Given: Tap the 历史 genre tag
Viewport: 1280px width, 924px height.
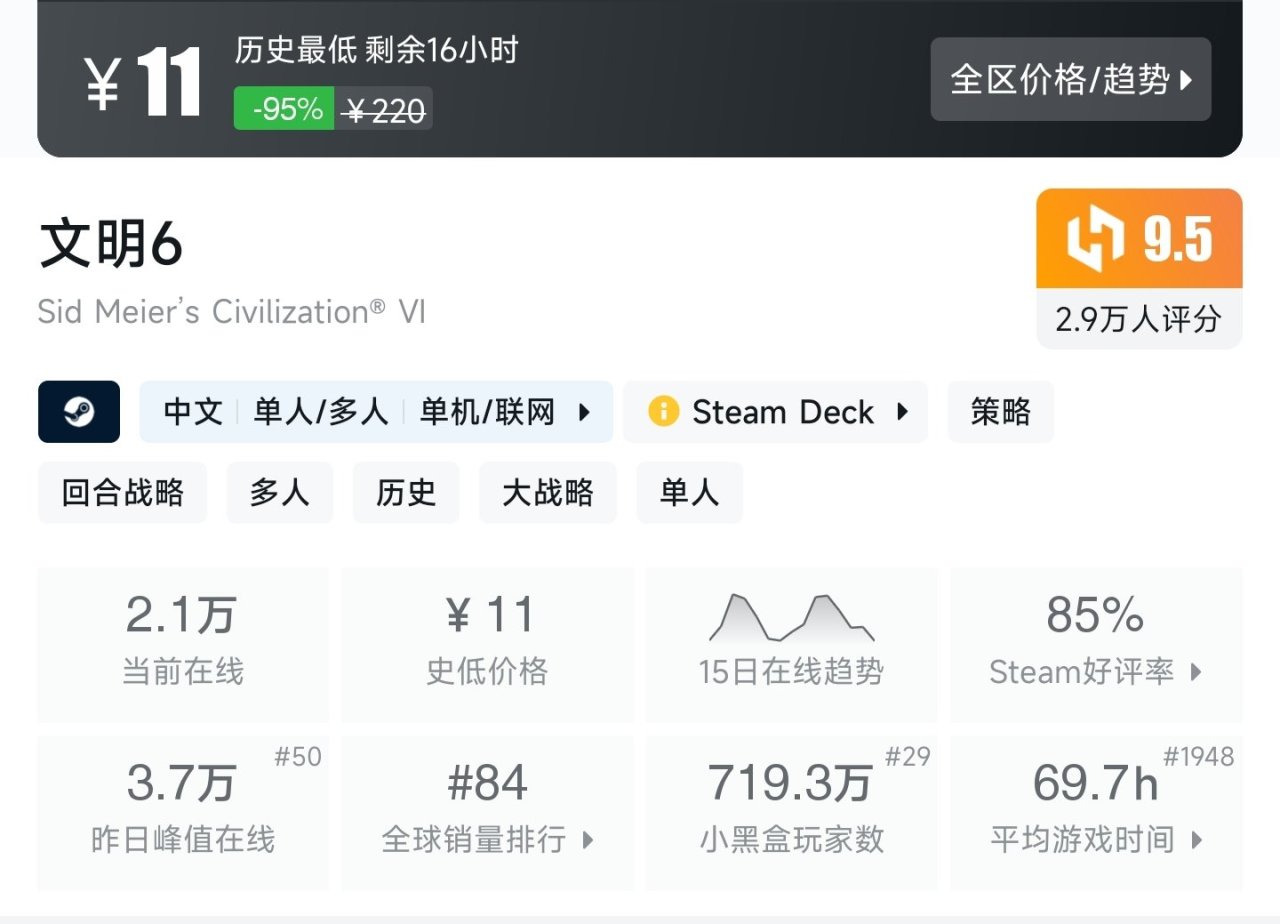Looking at the screenshot, I should pyautogui.click(x=406, y=493).
